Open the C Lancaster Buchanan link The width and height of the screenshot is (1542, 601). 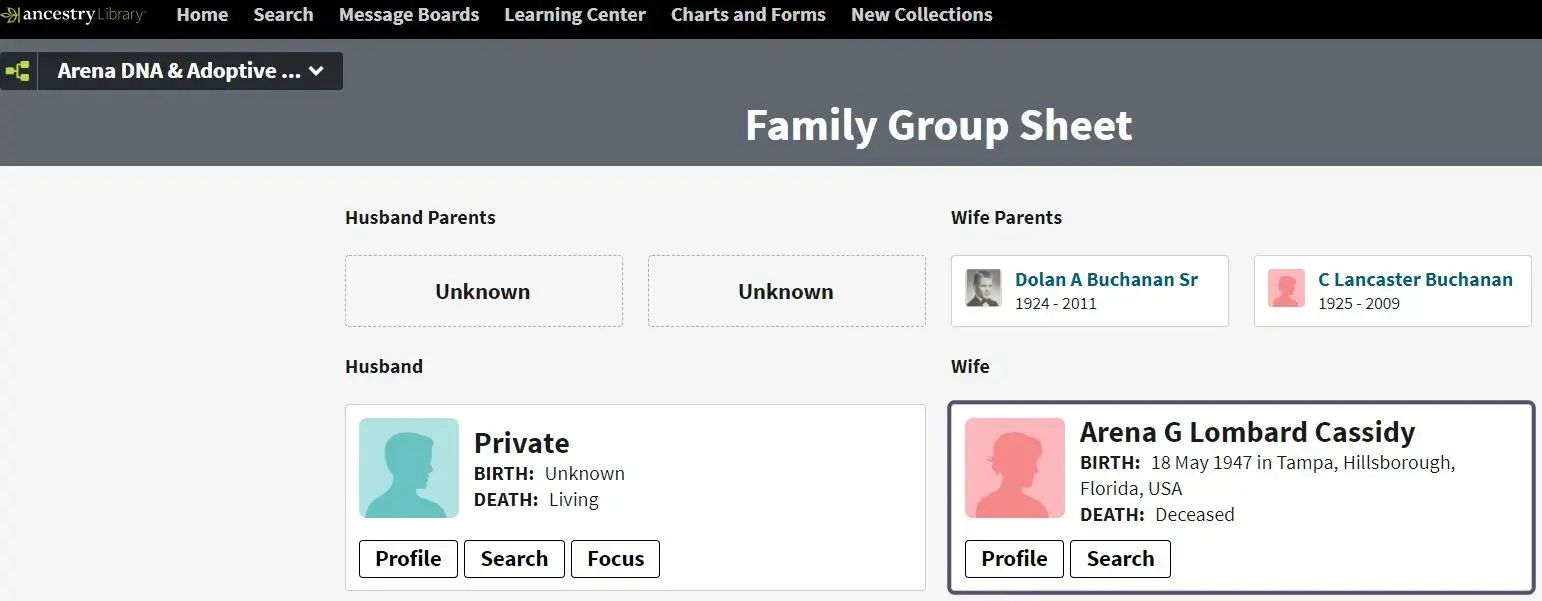(1415, 280)
